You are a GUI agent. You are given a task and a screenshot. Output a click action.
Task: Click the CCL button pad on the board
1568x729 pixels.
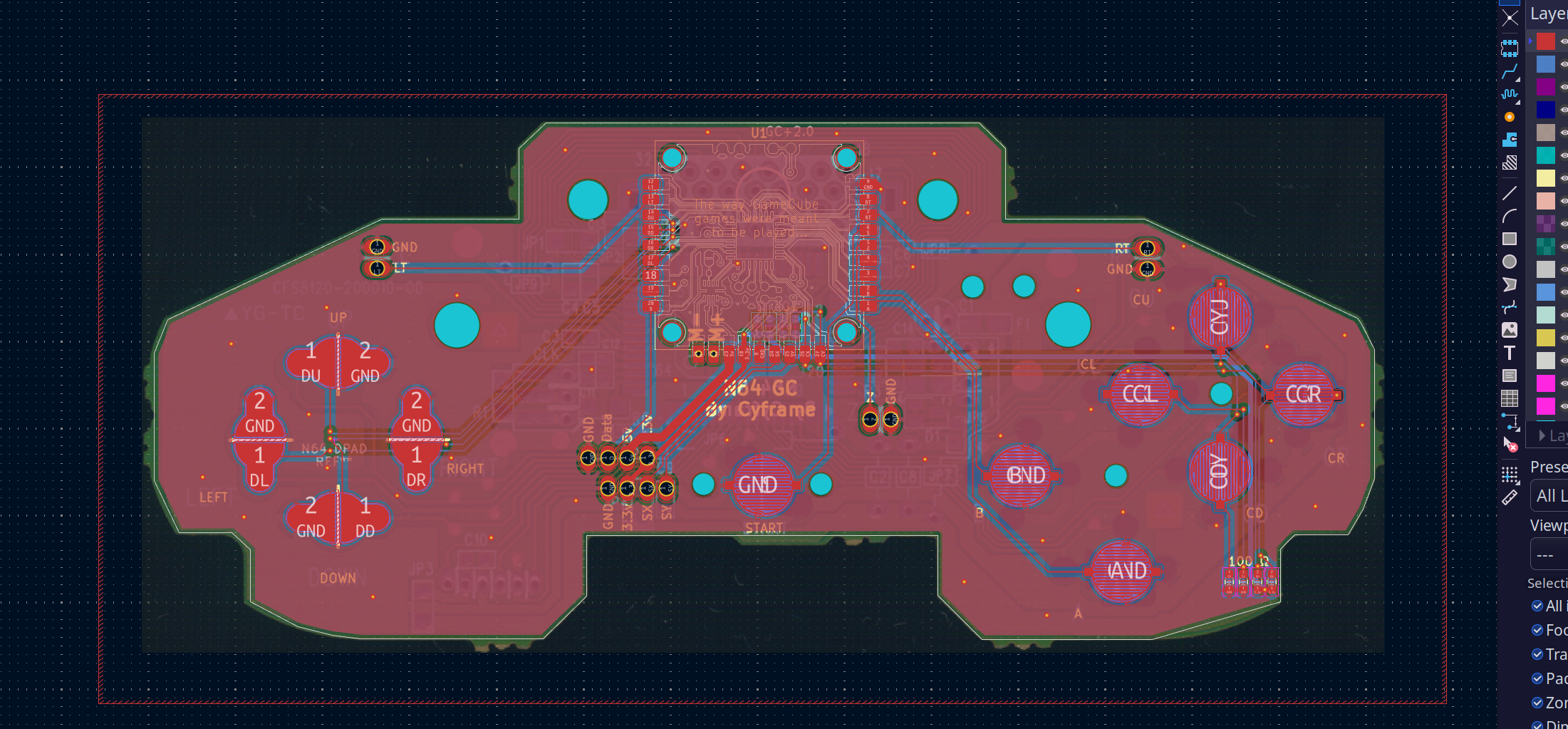[1139, 394]
